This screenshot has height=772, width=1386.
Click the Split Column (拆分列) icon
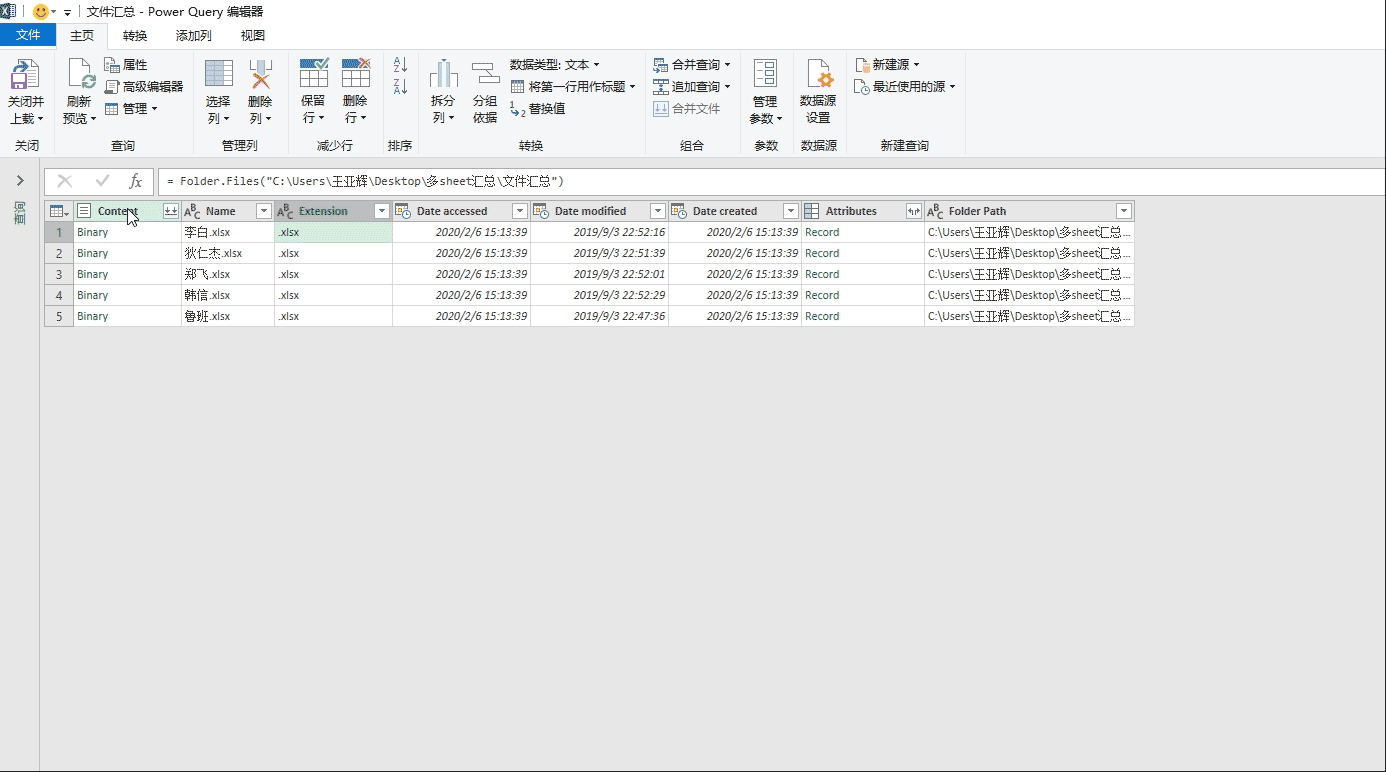point(443,75)
